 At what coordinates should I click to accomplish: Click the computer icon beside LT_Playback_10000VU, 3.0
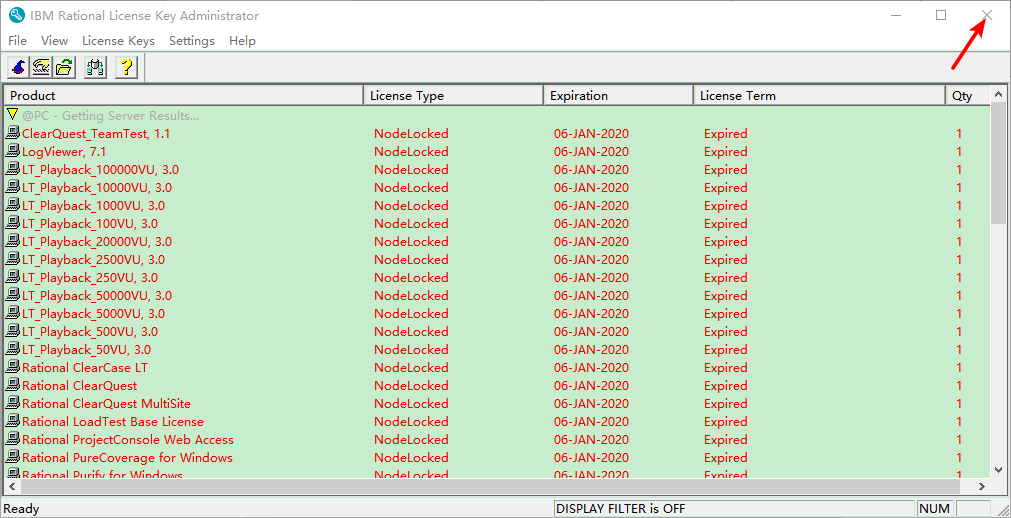[x=13, y=188]
